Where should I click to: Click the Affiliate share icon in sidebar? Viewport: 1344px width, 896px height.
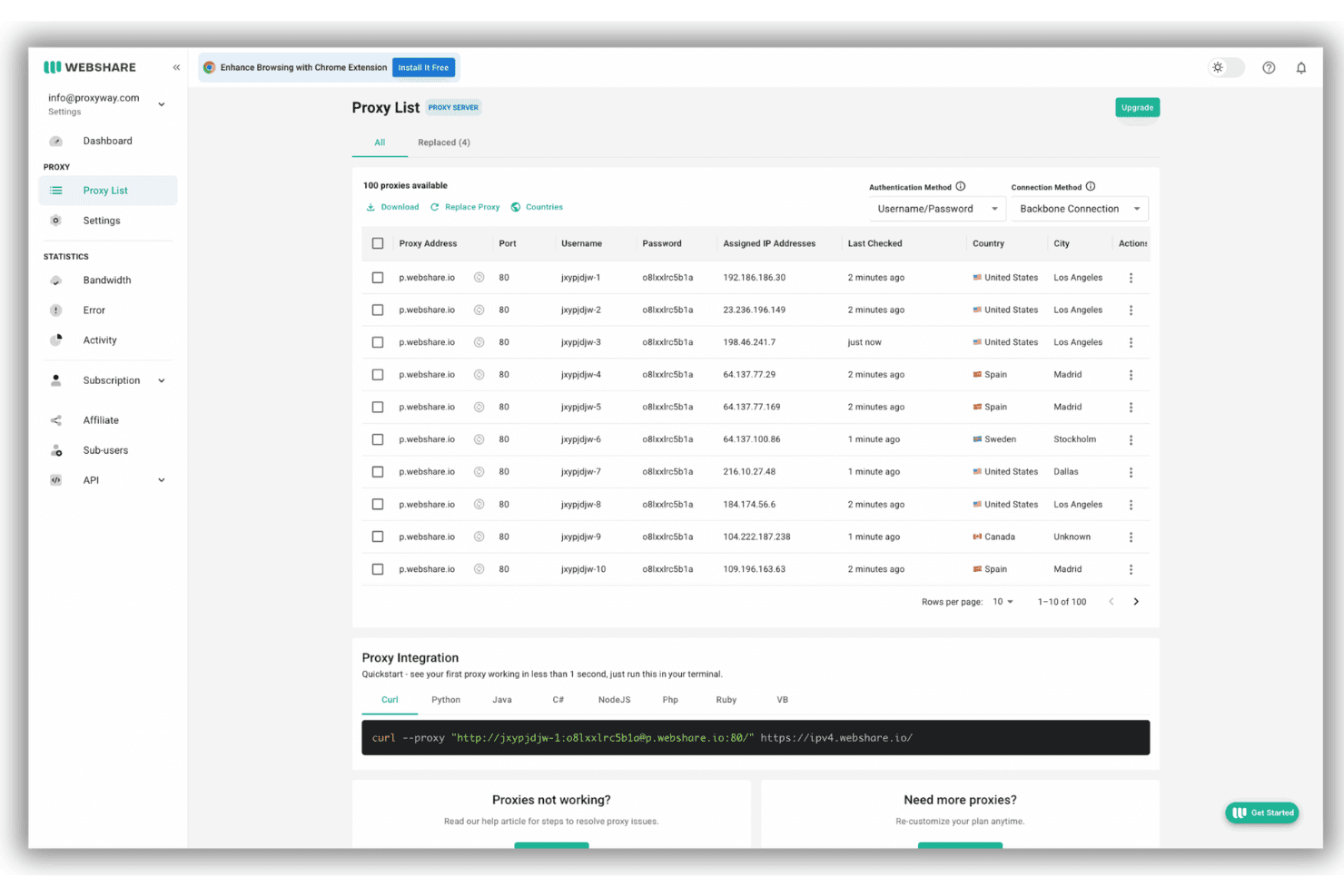point(56,420)
